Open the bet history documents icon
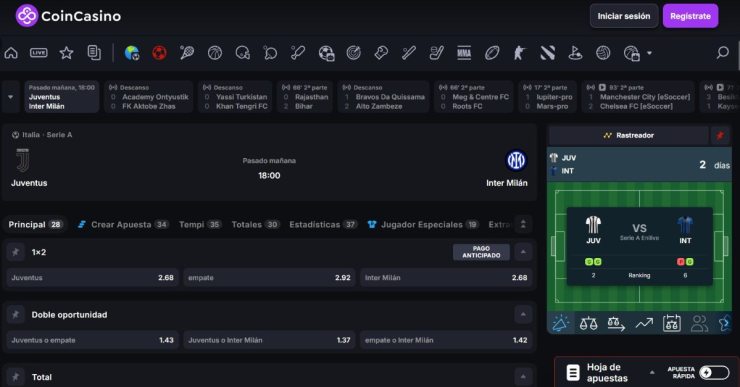 coord(94,53)
